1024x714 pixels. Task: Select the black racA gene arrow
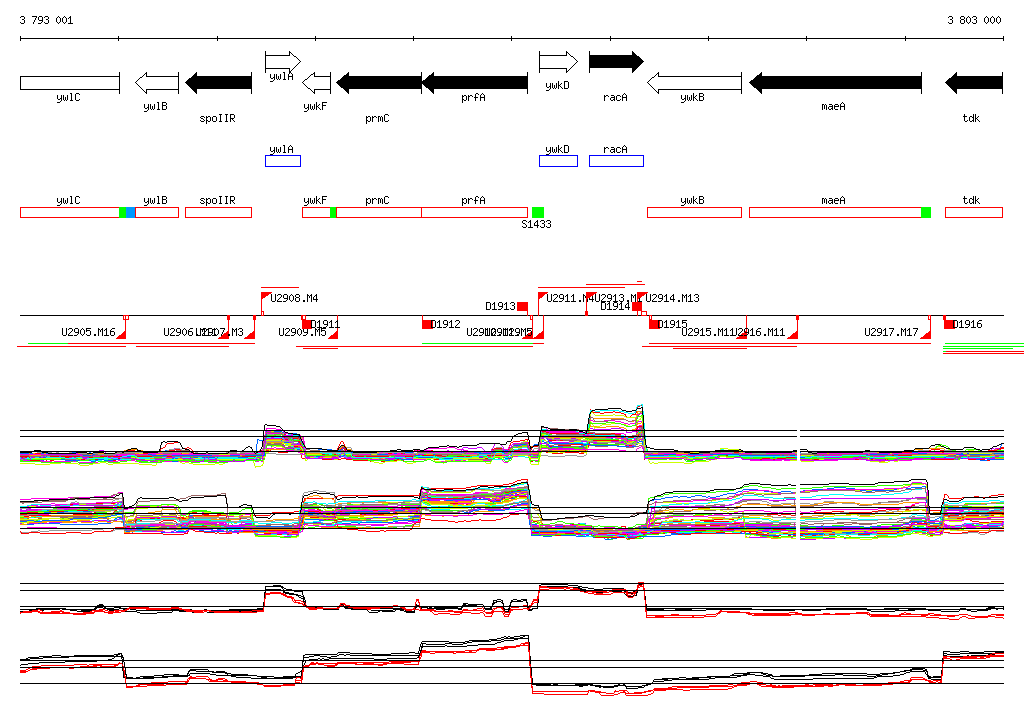pyautogui.click(x=616, y=62)
